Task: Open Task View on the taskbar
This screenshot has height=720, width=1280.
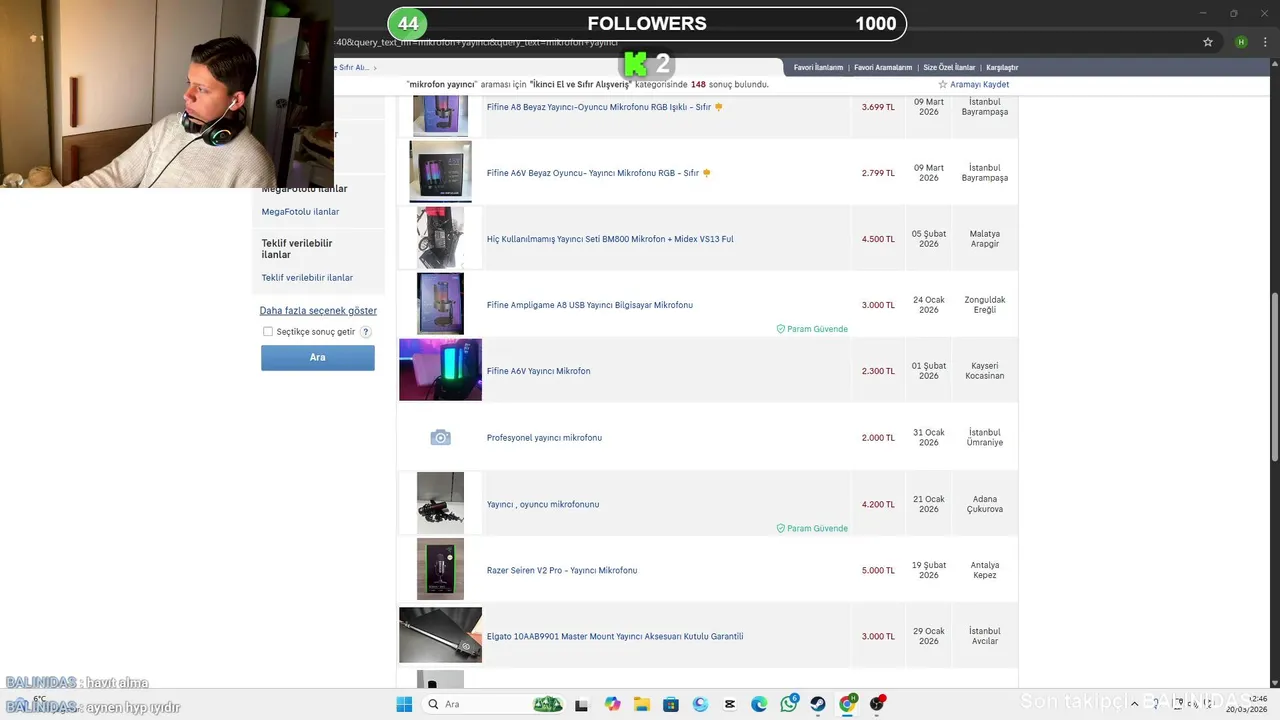Action: coord(581,704)
